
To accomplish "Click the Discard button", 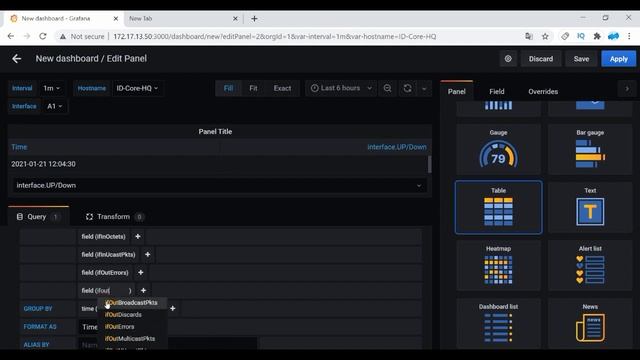I will pos(541,59).
